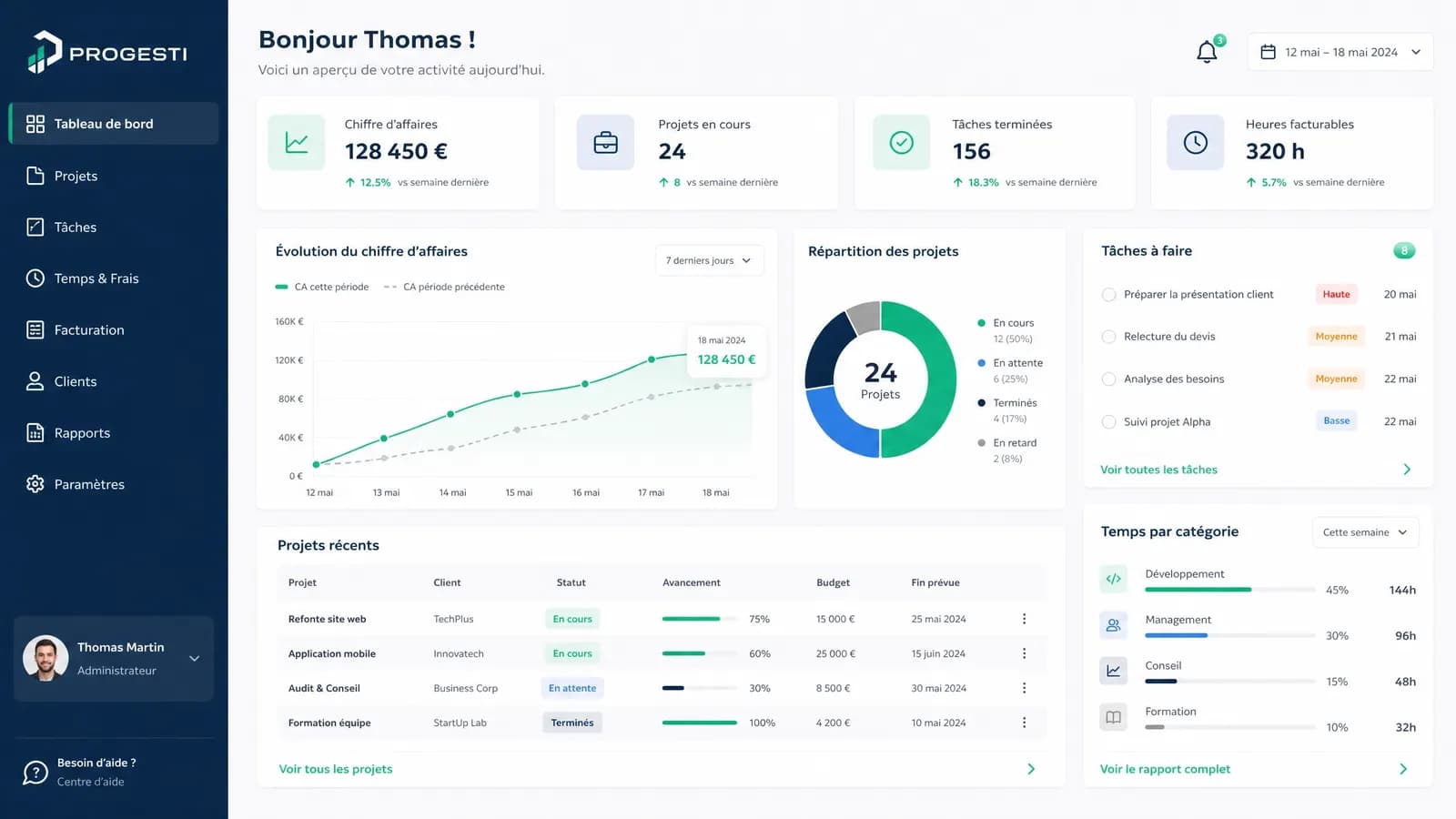Click the Formation book icon
Image resolution: width=1456 pixels, height=819 pixels.
pyautogui.click(x=1113, y=717)
